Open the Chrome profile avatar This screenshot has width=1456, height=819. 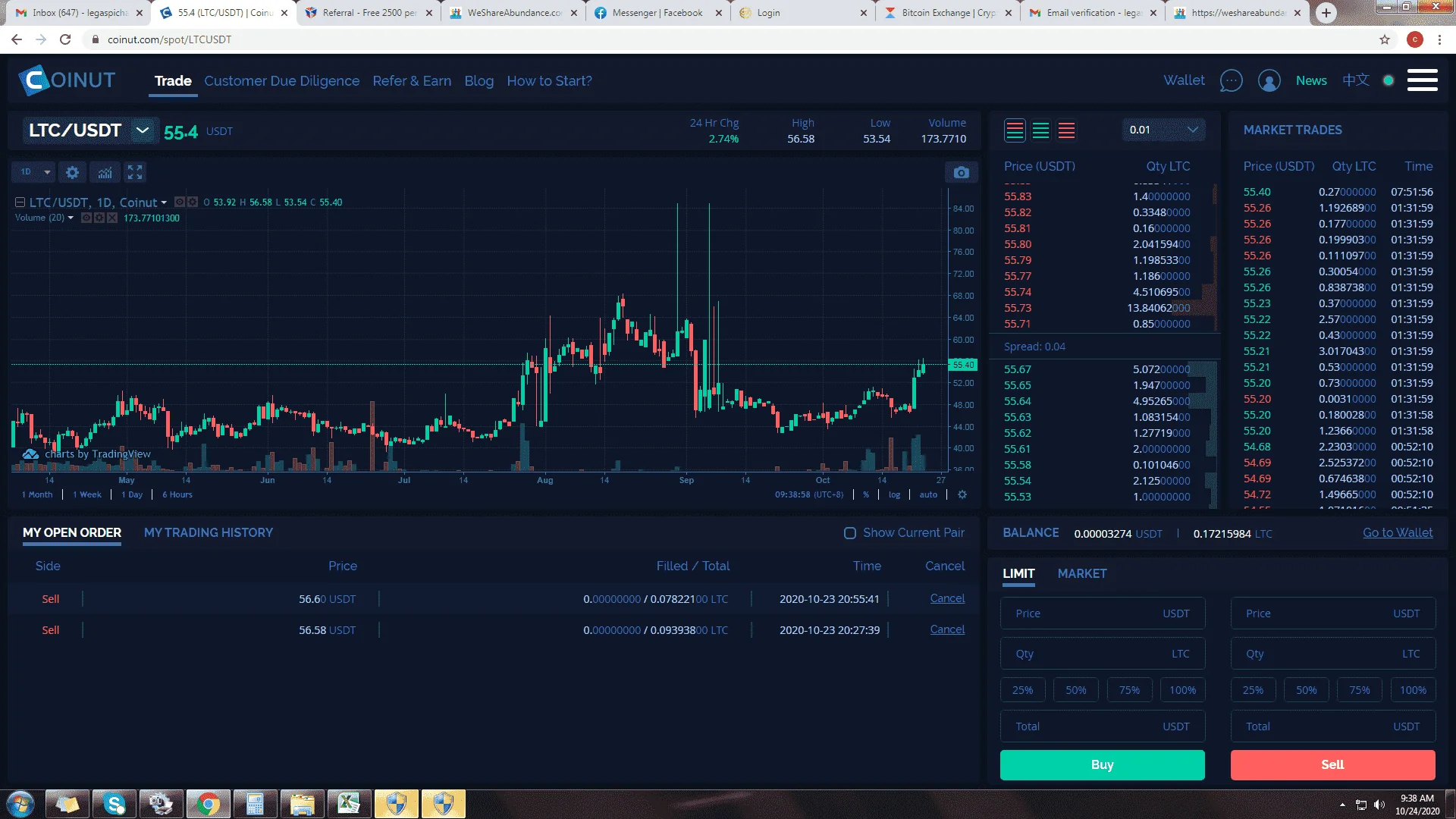[x=1414, y=39]
